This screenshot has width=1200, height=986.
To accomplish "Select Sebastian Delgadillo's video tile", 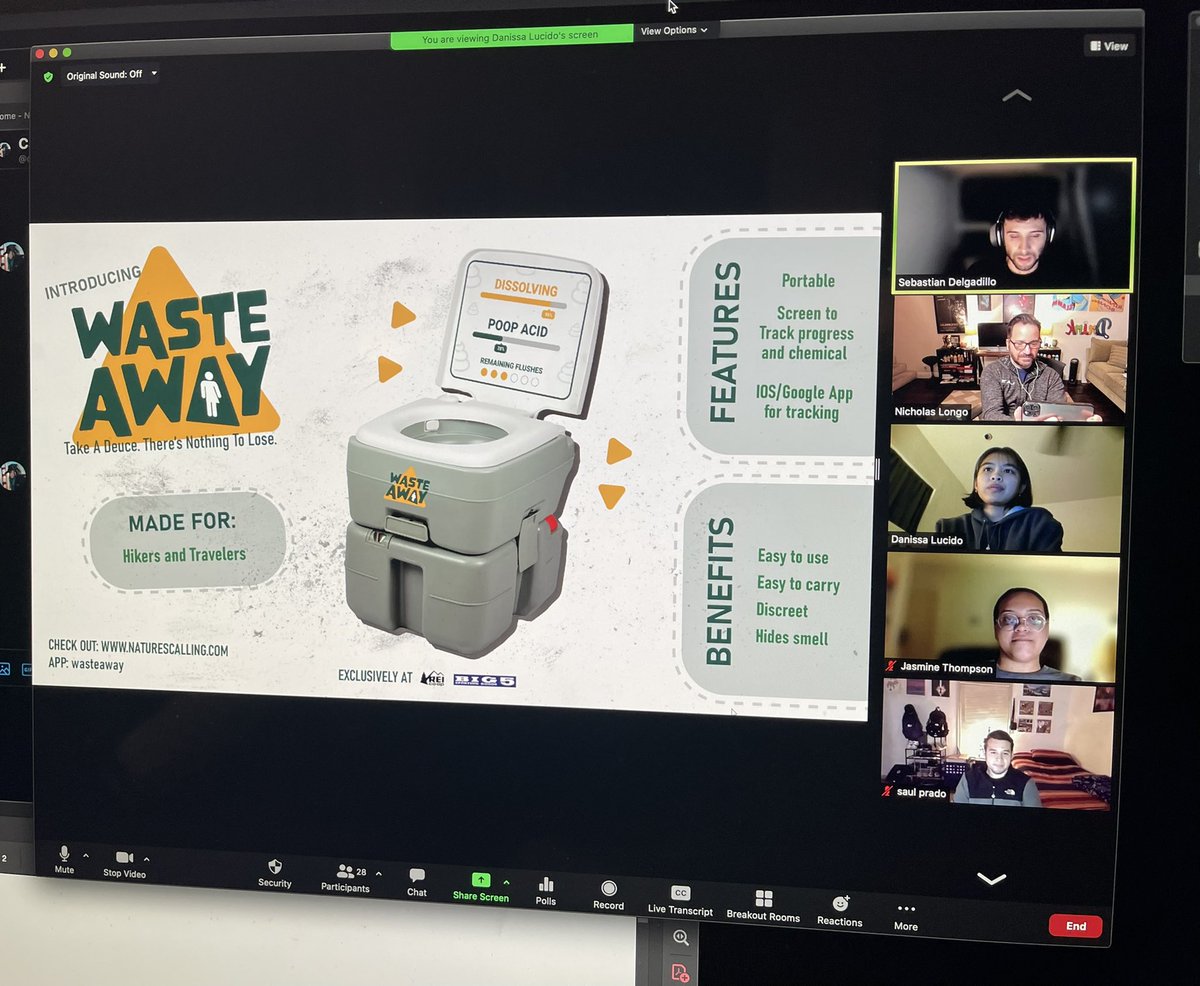I will (x=1015, y=226).
